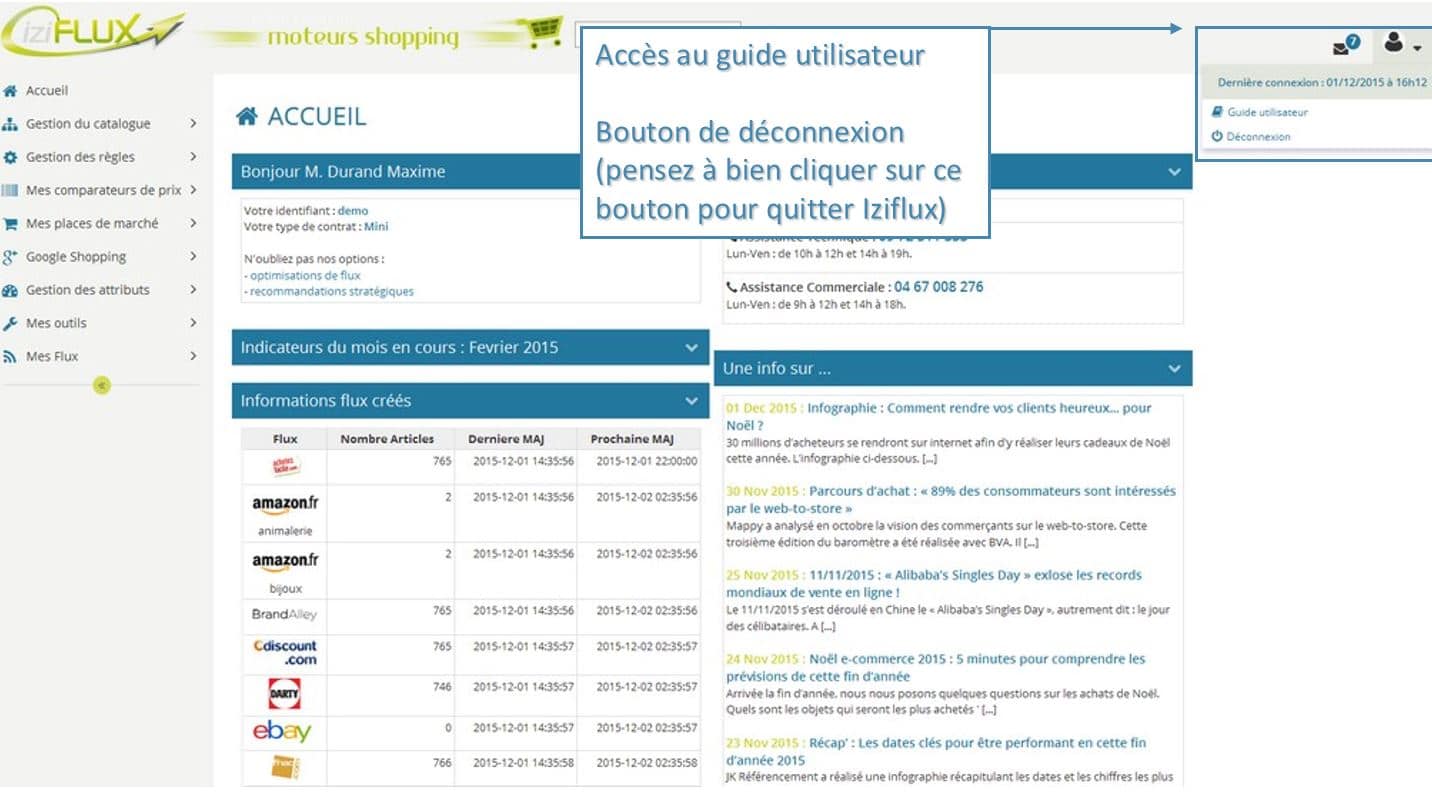Screen dimensions: 1432x792
Task: Open article Alibaba's Singles Day news
Action: [x=934, y=583]
